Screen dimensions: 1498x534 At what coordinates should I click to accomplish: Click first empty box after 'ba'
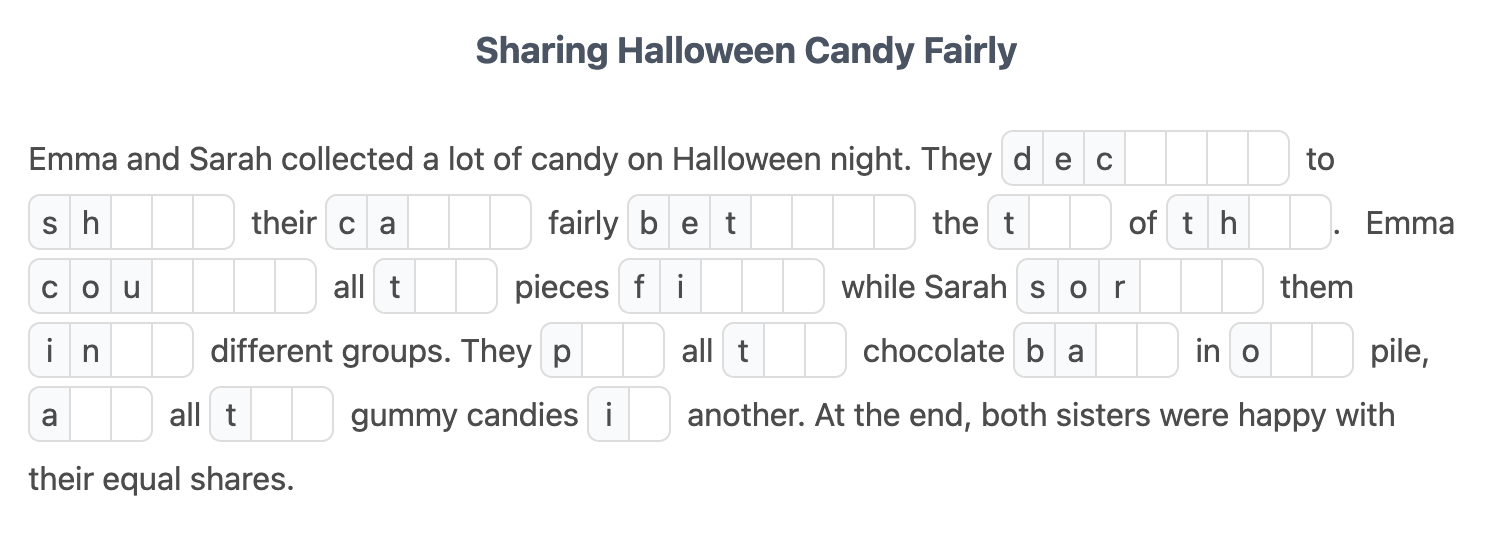click(1116, 351)
